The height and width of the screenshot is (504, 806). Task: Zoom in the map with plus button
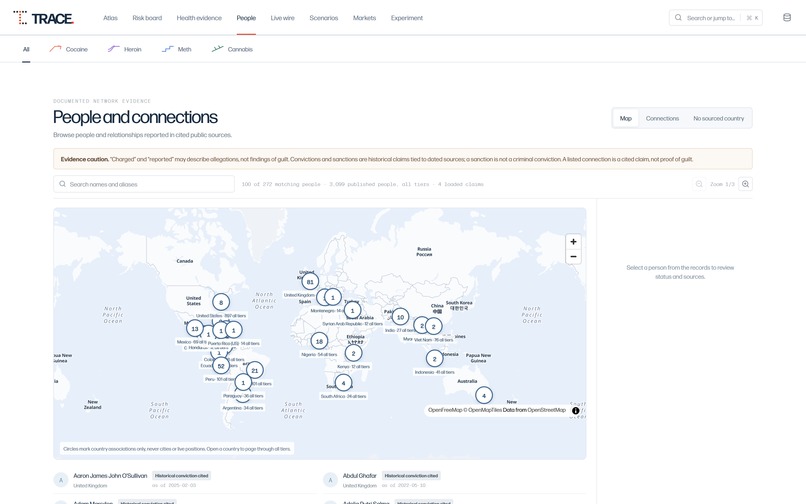tap(573, 242)
